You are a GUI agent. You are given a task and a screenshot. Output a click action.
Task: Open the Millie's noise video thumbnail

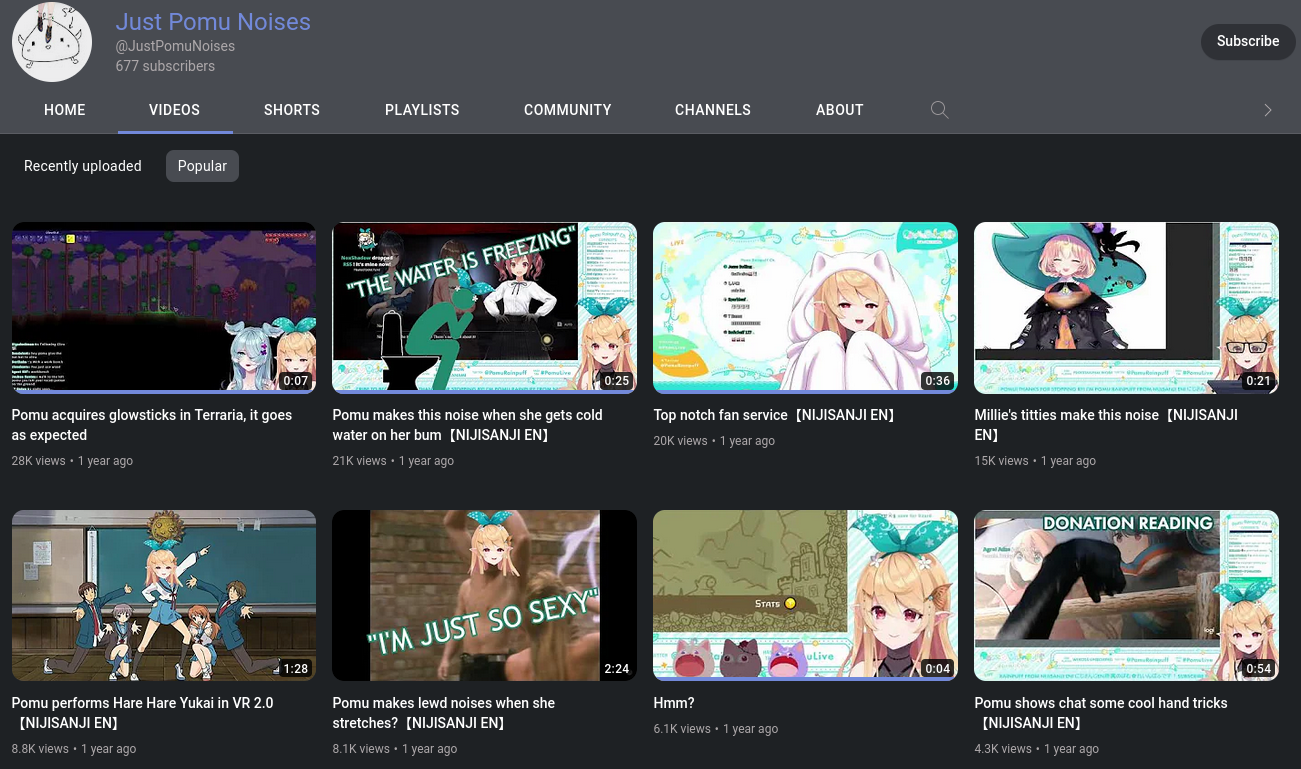click(1127, 308)
